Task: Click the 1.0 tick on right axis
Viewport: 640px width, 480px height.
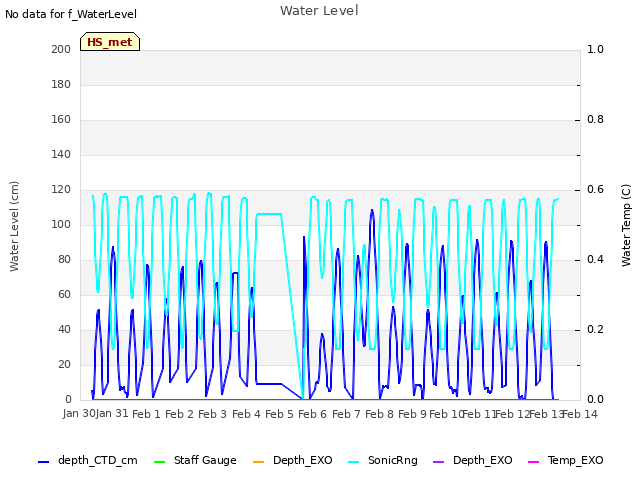Action: (x=595, y=49)
